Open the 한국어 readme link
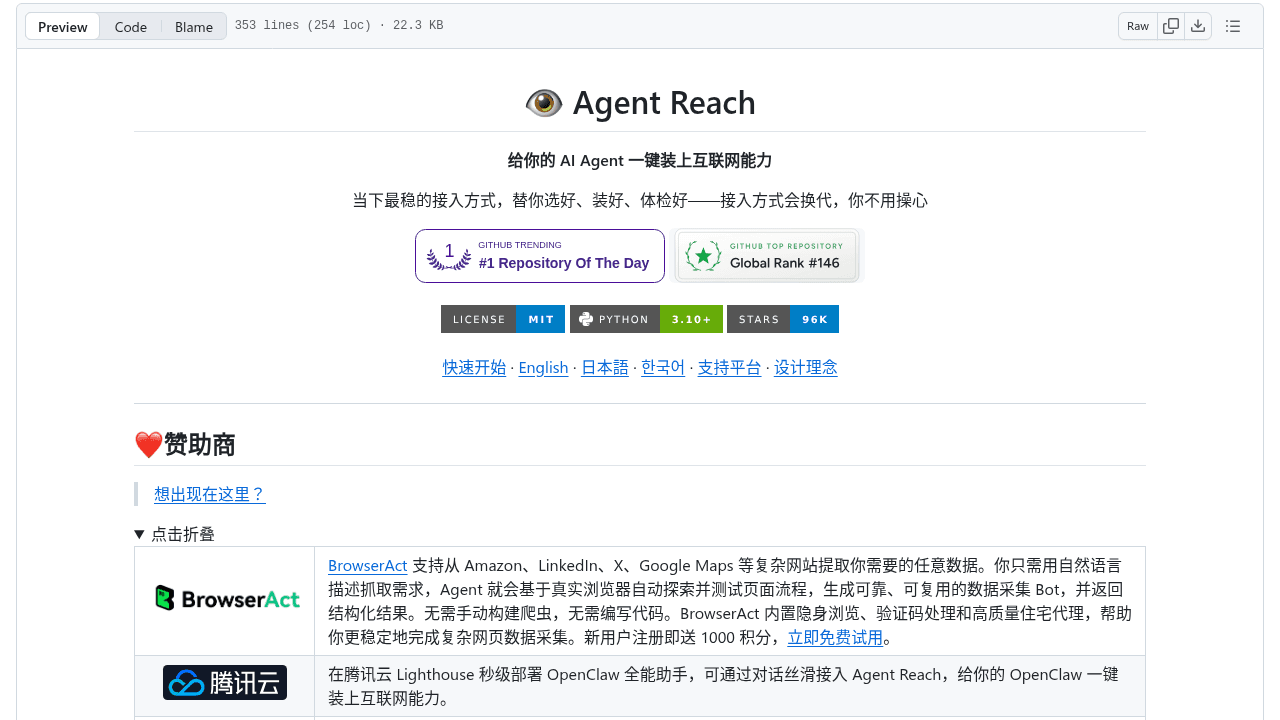The width and height of the screenshot is (1280, 720). (663, 367)
